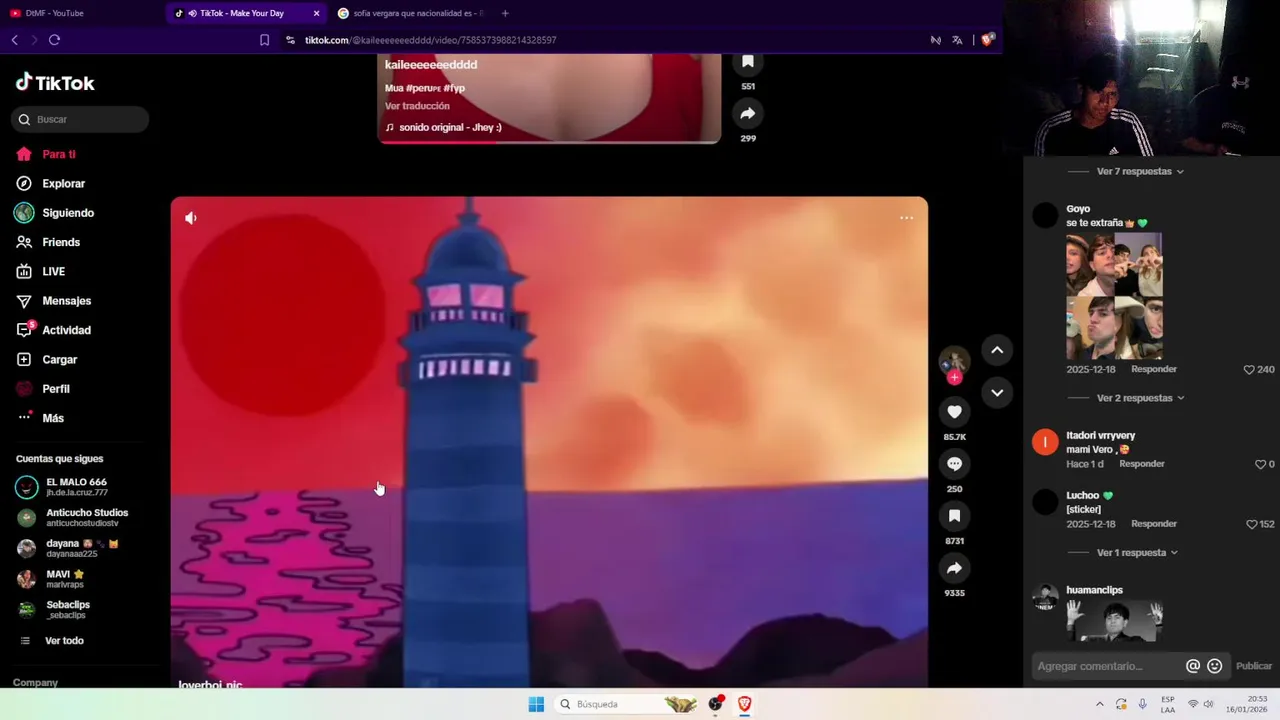This screenshot has width=1280, height=720.
Task: Like Goyo's comment with 240 likes
Action: point(1249,370)
